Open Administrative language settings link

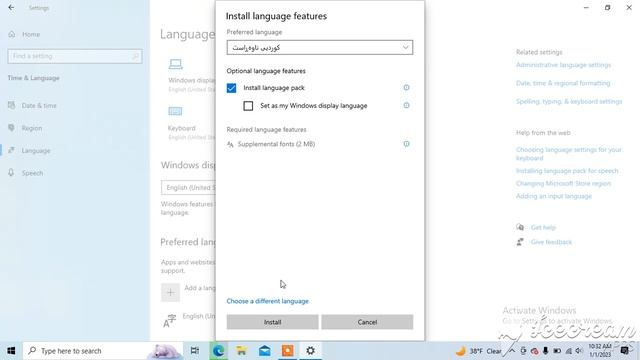coord(563,65)
